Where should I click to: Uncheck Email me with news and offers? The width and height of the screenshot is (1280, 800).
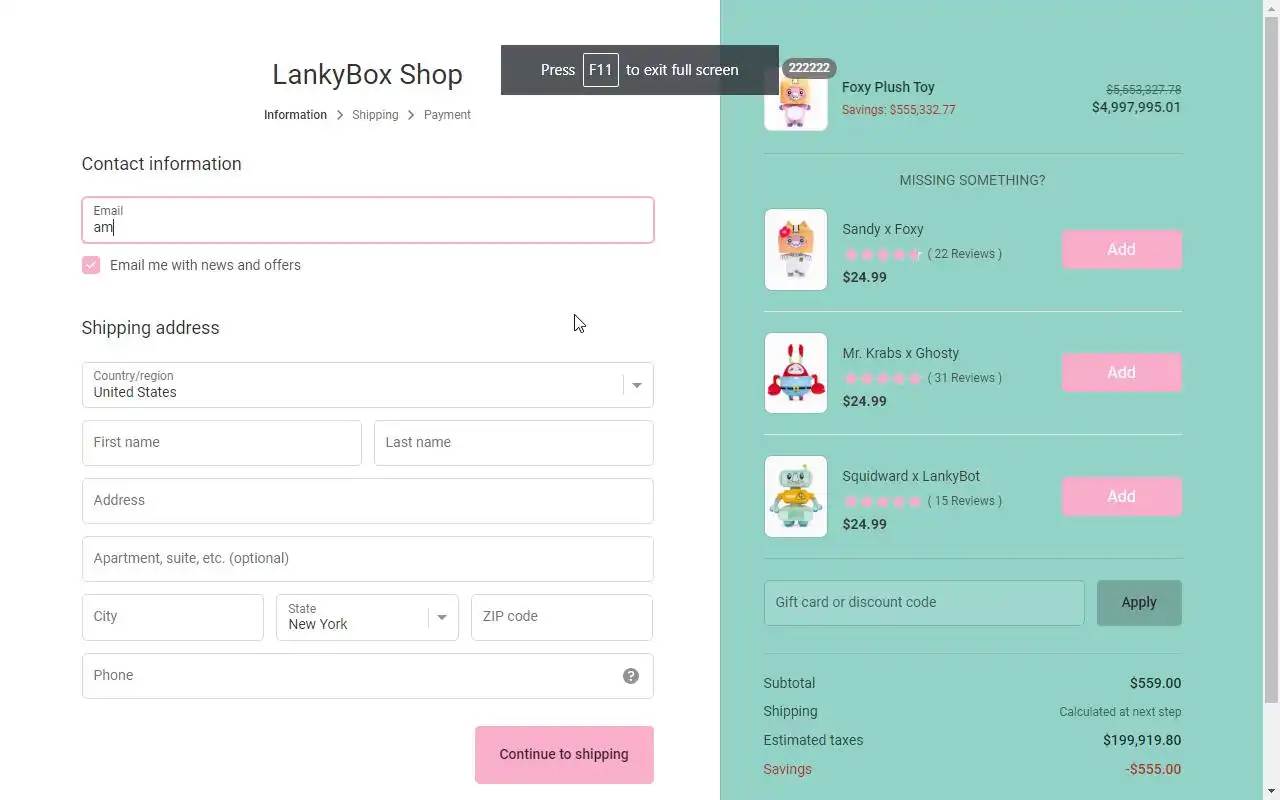[91, 265]
